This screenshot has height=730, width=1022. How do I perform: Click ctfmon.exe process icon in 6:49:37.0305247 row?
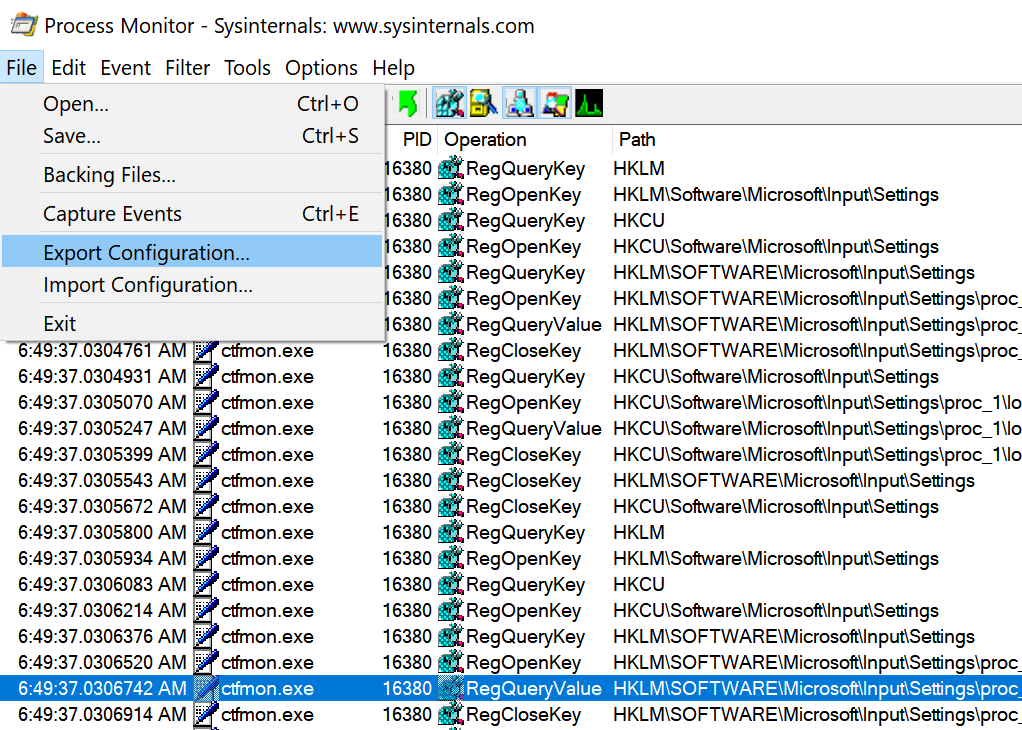coord(206,429)
